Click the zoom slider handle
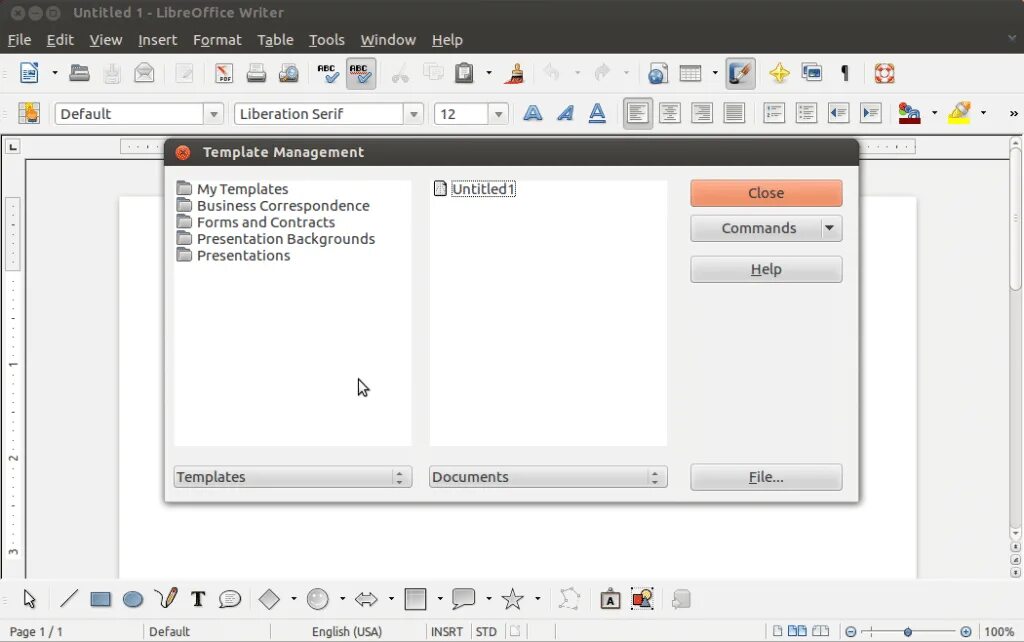 (908, 632)
